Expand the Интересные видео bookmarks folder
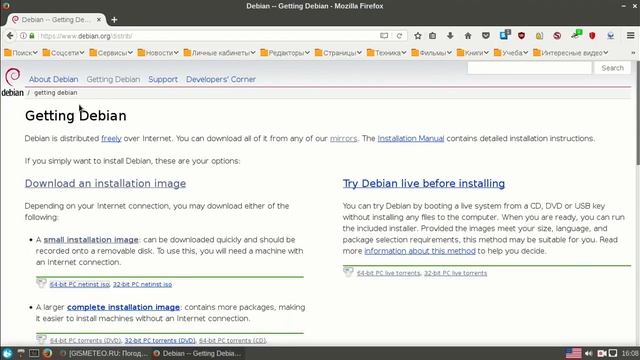Screen dimensions: 640x360 571,53
